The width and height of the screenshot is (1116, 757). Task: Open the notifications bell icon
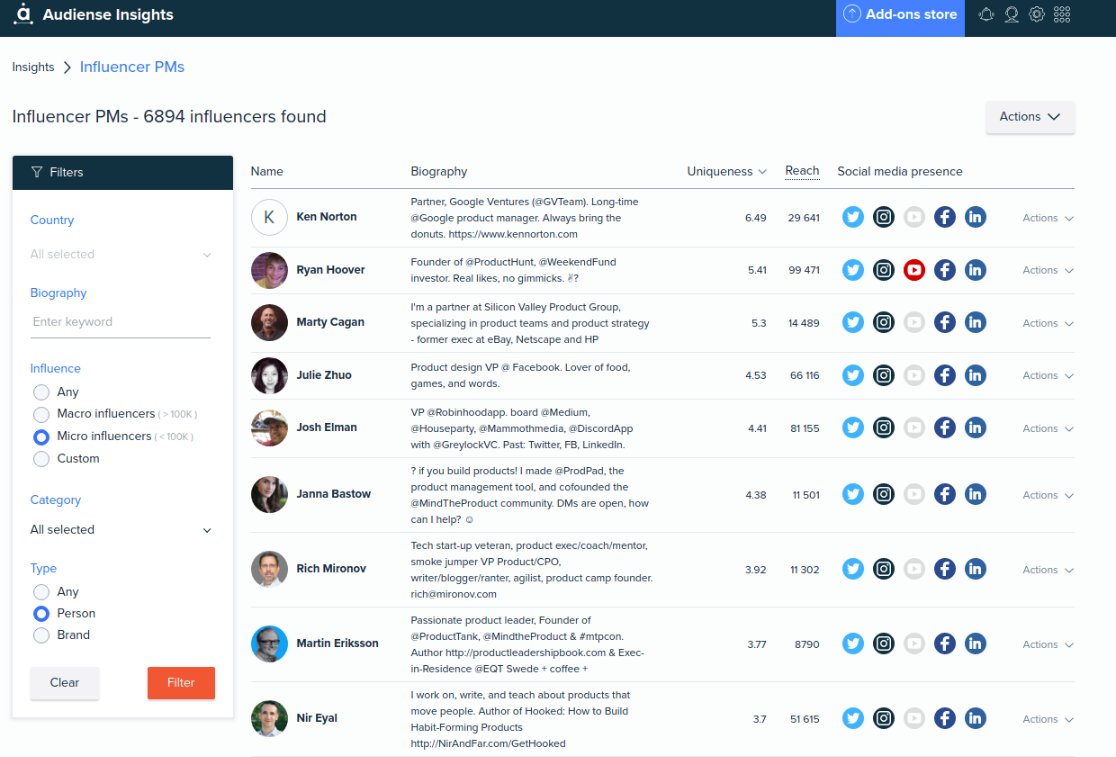coord(986,14)
